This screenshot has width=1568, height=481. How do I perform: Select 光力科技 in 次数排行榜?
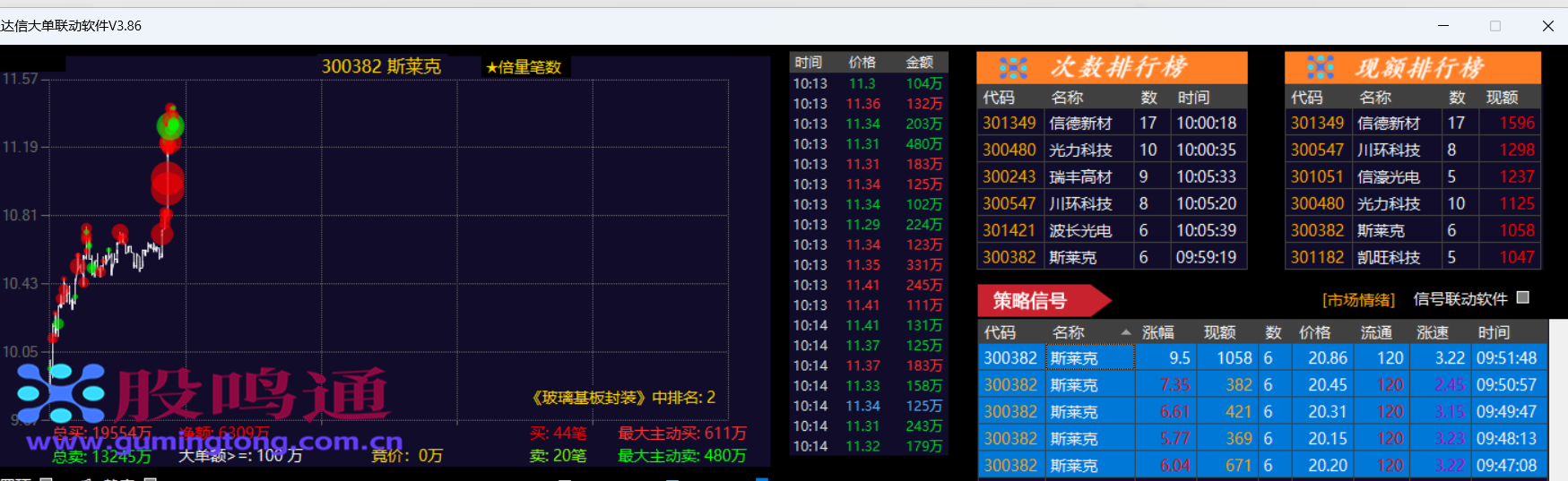(1112, 150)
